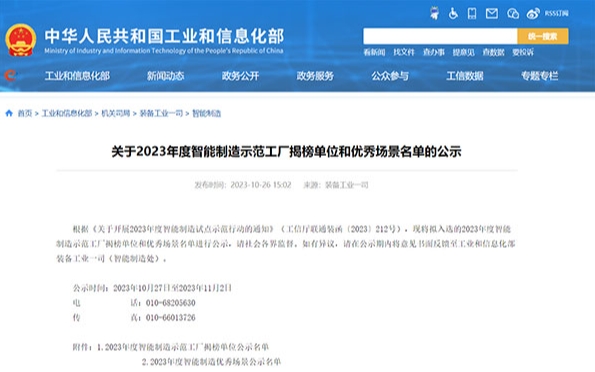Click the 中华人民共和国工业和信息化部 site title
This screenshot has width=595, height=372.
point(164,36)
